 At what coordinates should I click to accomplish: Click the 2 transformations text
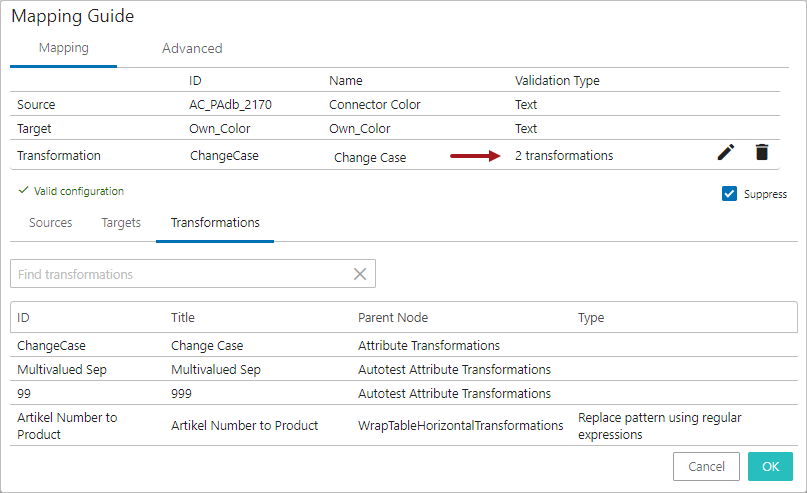click(564, 156)
